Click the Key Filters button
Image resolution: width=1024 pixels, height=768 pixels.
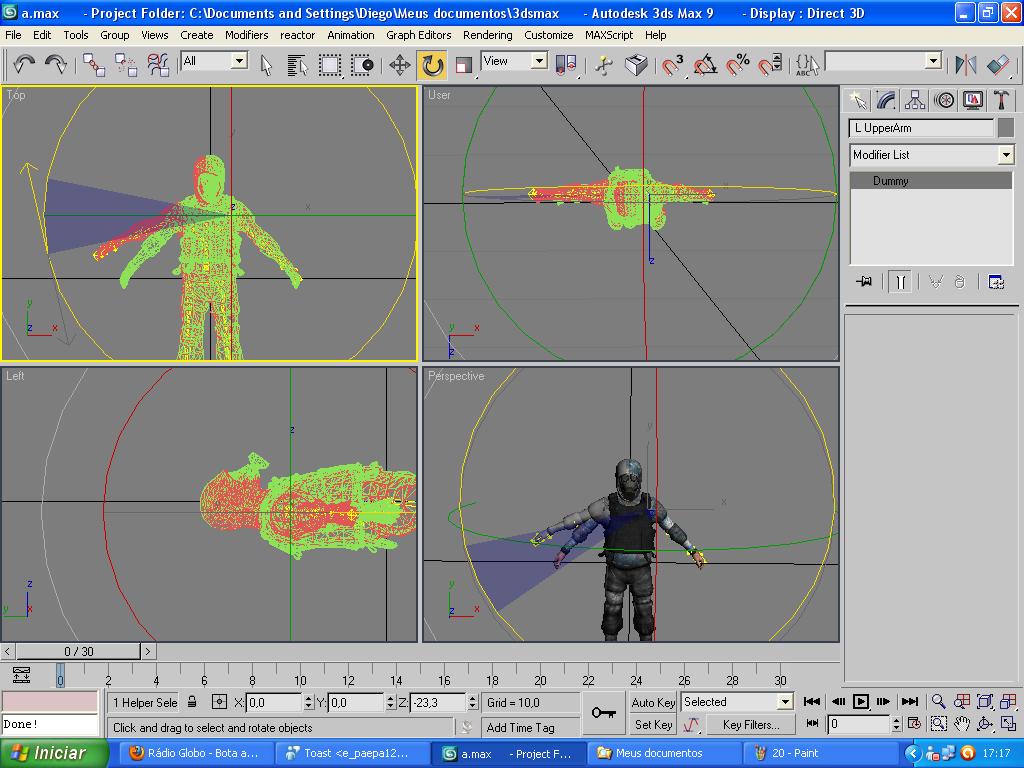click(x=749, y=724)
